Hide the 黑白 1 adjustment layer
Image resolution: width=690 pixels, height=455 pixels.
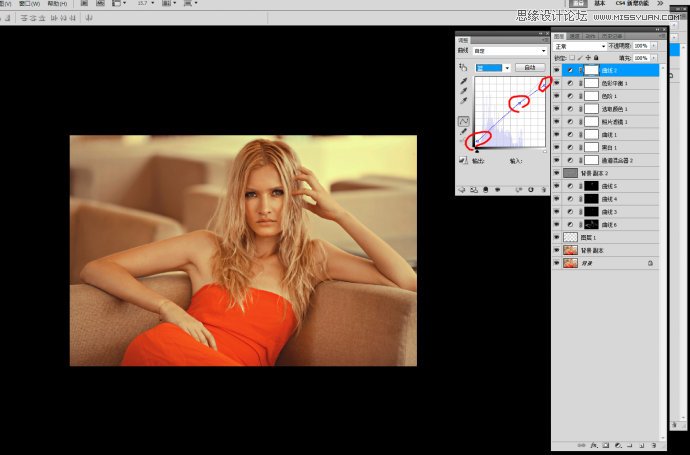557,147
